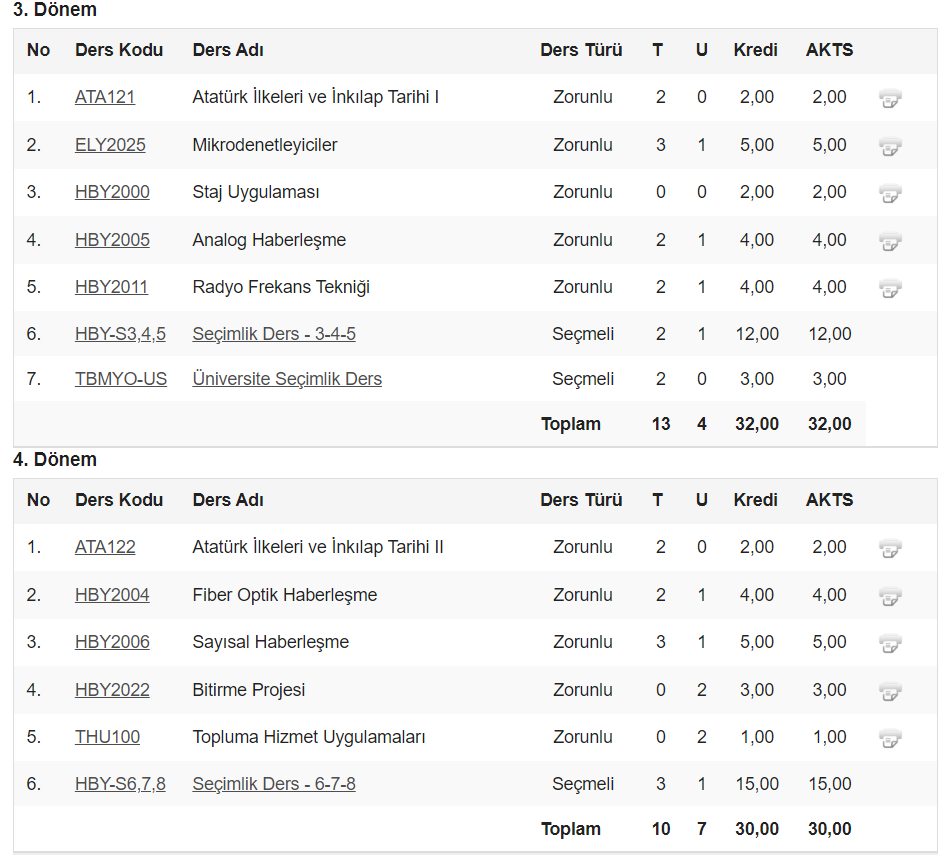
Task: Click the HBY-S3,4,5 course code
Action: tap(120, 334)
